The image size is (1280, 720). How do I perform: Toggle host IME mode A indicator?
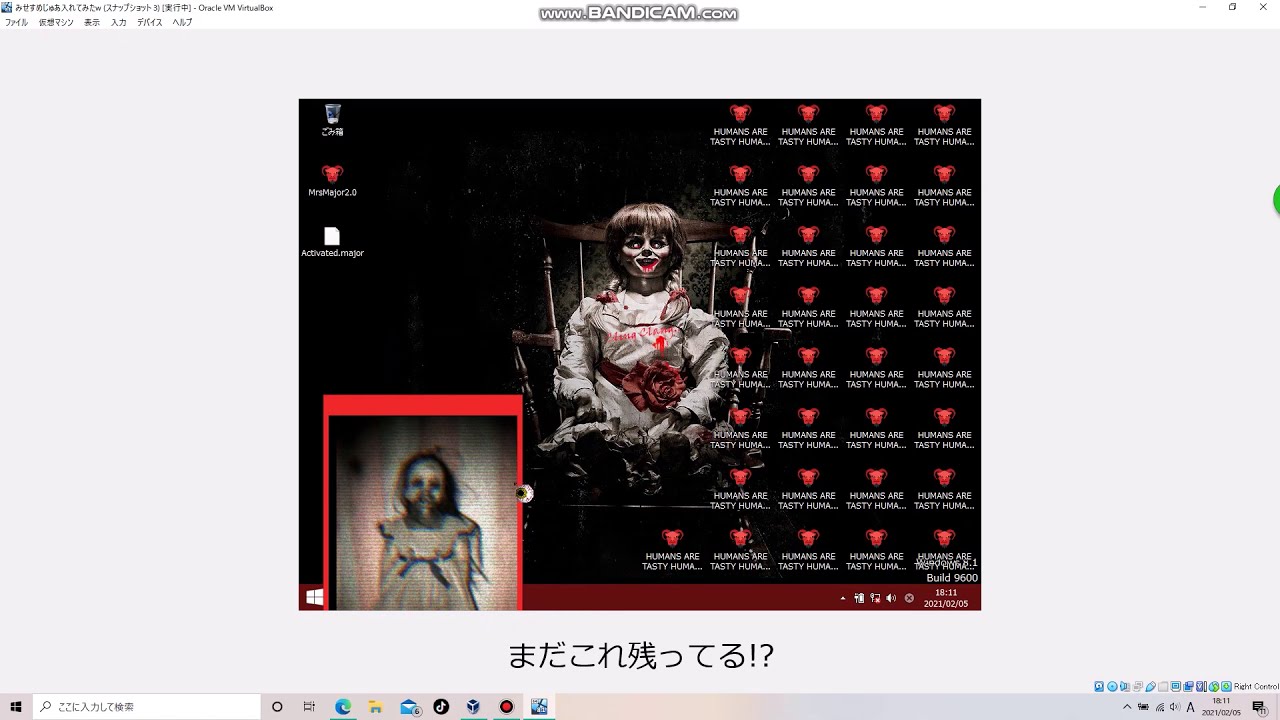[1191, 707]
